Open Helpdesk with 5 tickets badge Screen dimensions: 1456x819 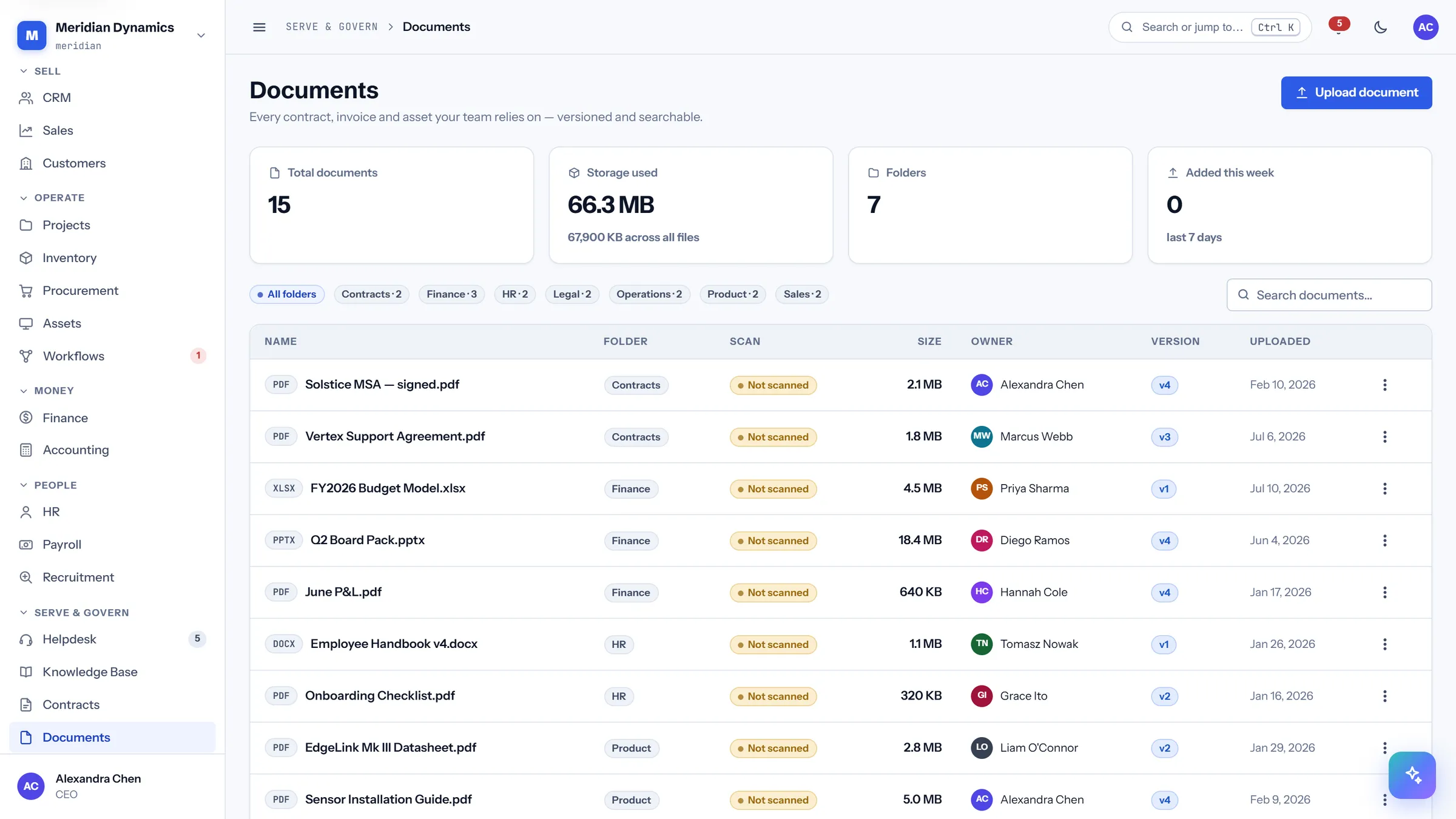(112, 639)
